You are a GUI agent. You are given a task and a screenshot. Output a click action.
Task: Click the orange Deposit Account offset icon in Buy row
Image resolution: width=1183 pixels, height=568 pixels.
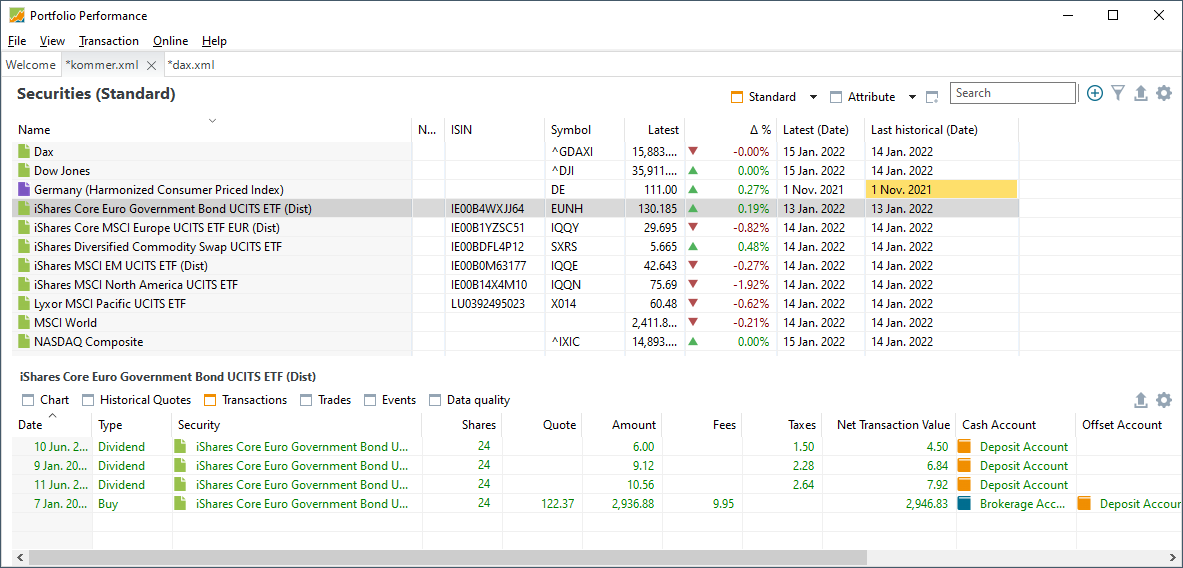(x=1084, y=503)
